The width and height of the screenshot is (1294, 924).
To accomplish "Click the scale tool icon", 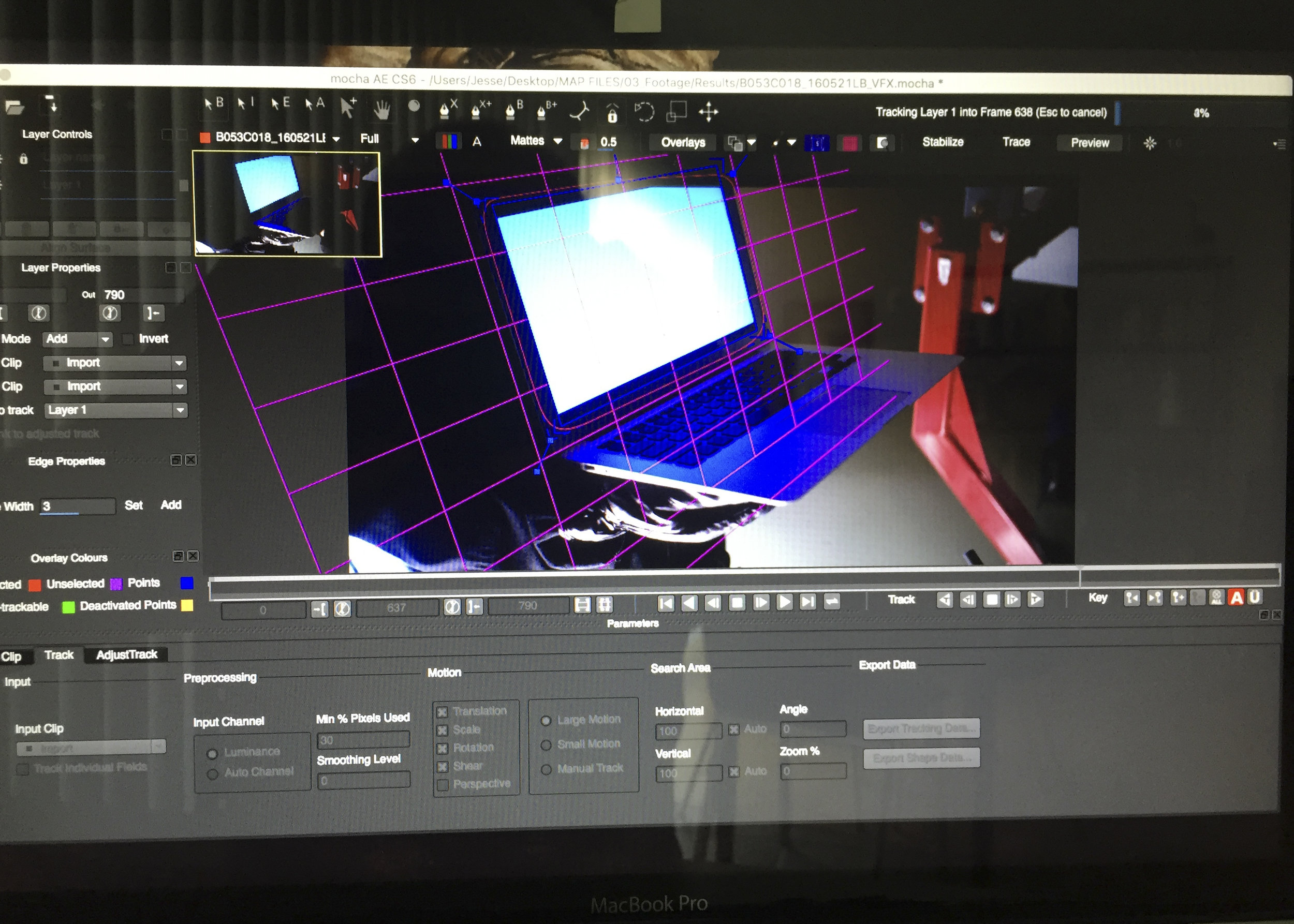I will (677, 112).
